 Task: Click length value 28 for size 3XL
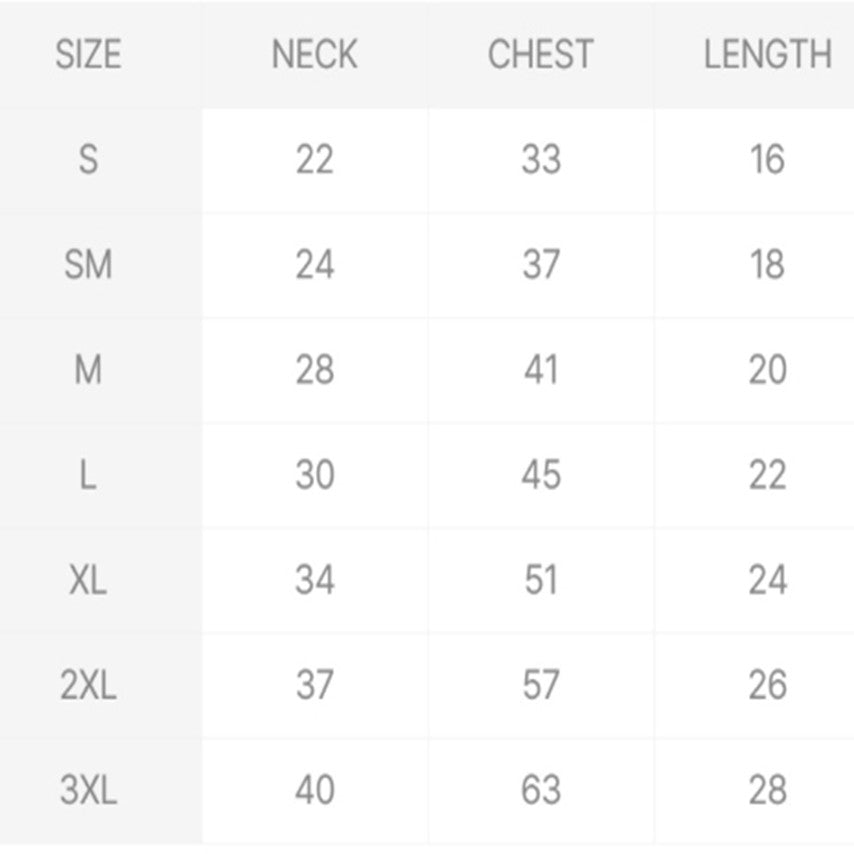(768, 790)
